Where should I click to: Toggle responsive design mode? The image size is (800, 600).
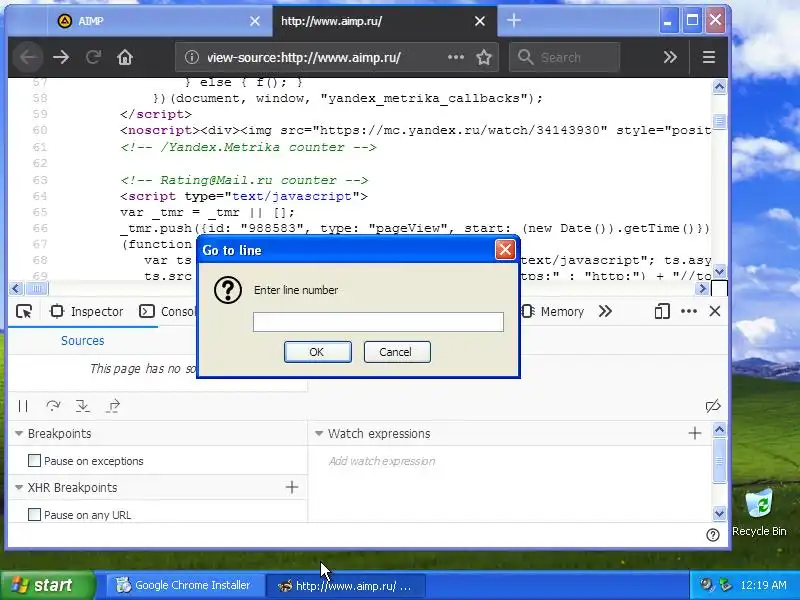coord(662,311)
